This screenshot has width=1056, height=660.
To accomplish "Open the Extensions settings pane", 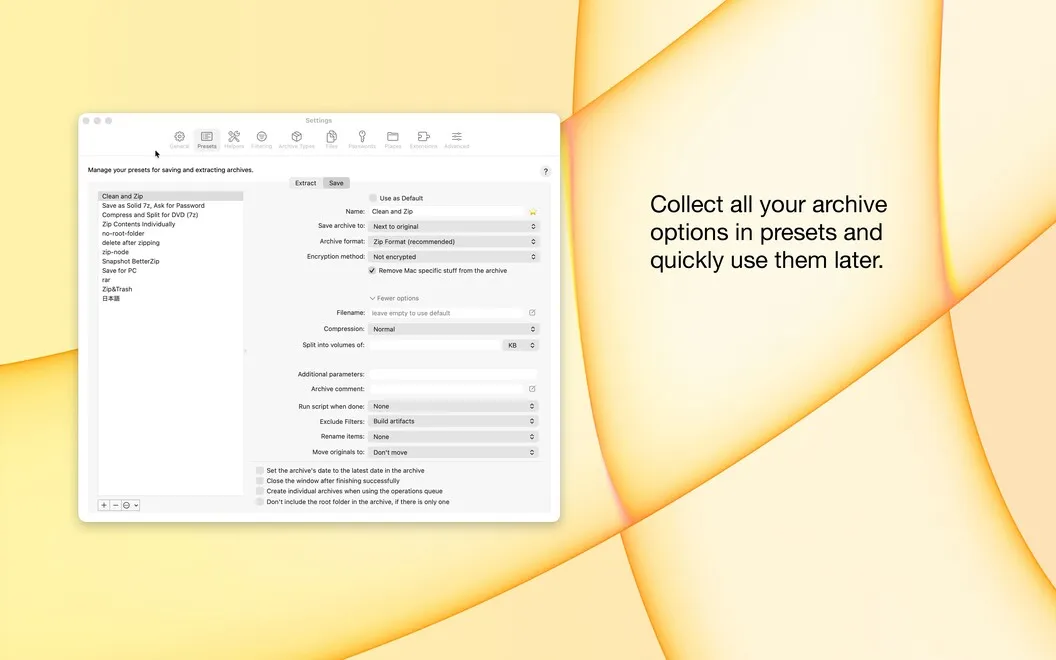I will coord(424,139).
